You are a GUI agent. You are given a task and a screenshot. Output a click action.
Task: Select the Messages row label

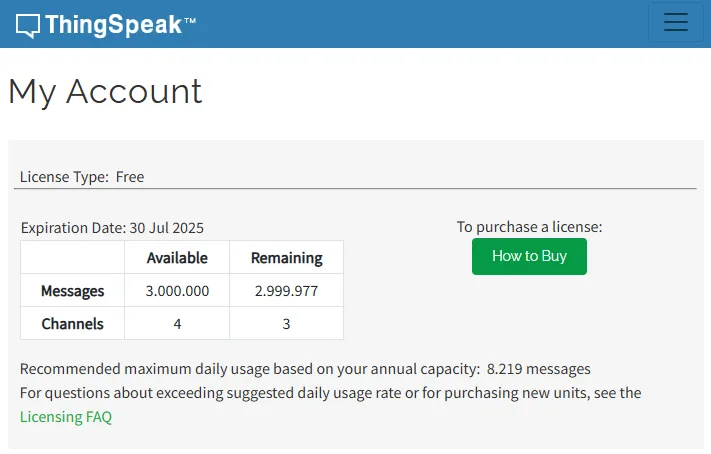click(73, 291)
